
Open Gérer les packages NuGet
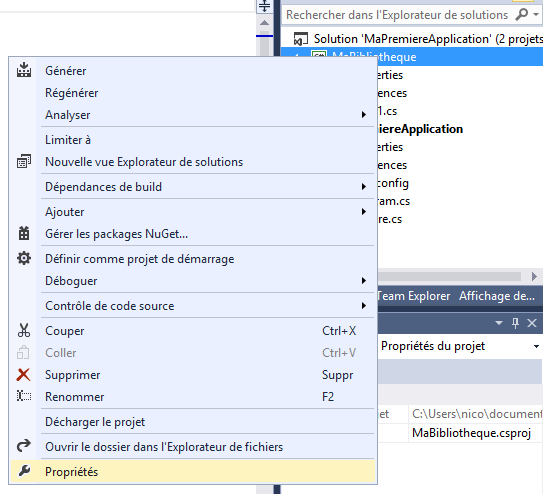point(194,234)
